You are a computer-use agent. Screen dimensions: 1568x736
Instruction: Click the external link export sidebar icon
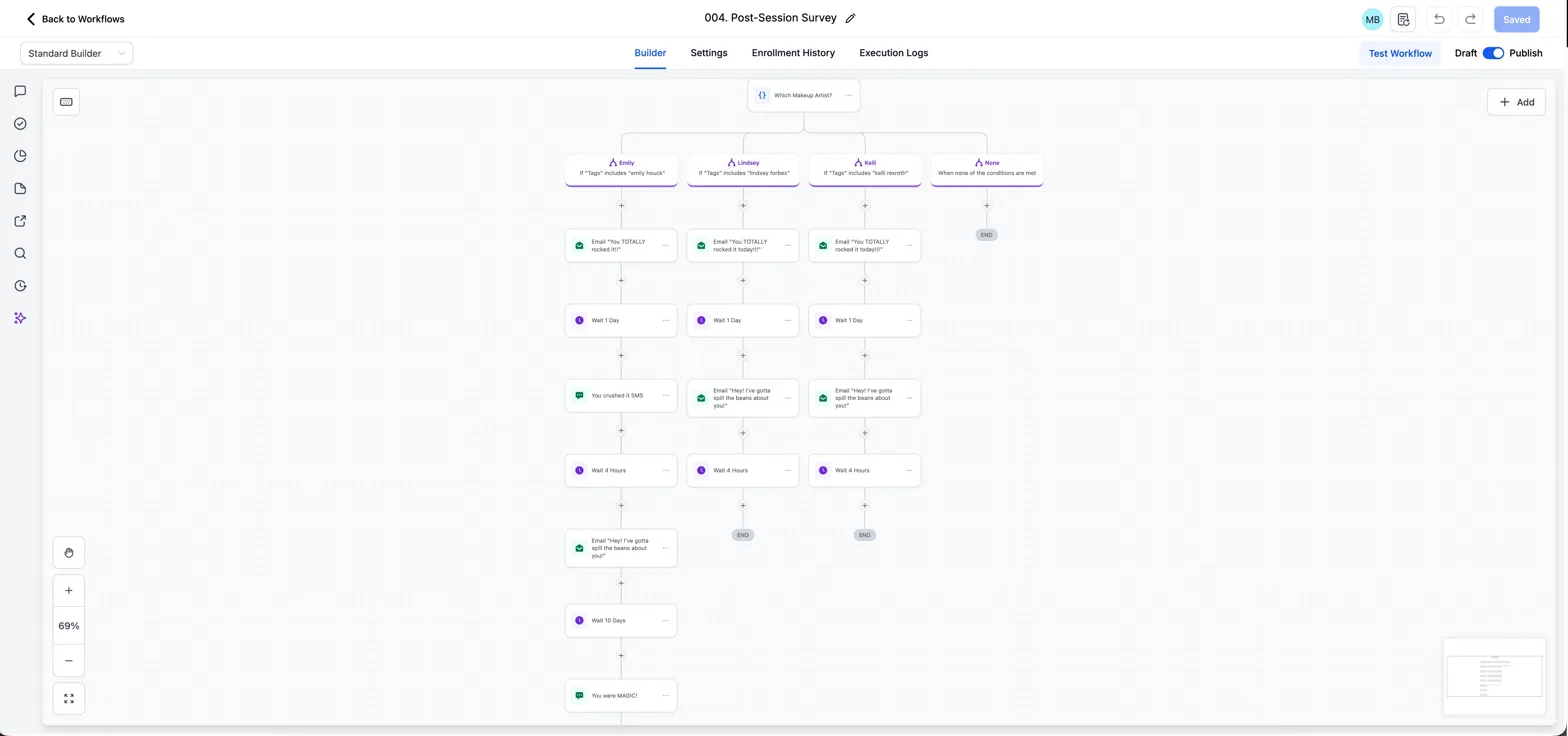click(x=20, y=221)
